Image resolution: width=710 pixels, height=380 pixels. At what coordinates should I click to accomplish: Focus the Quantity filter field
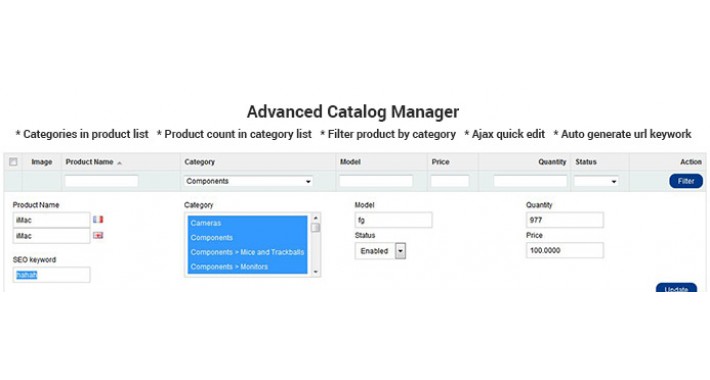[x=530, y=181]
